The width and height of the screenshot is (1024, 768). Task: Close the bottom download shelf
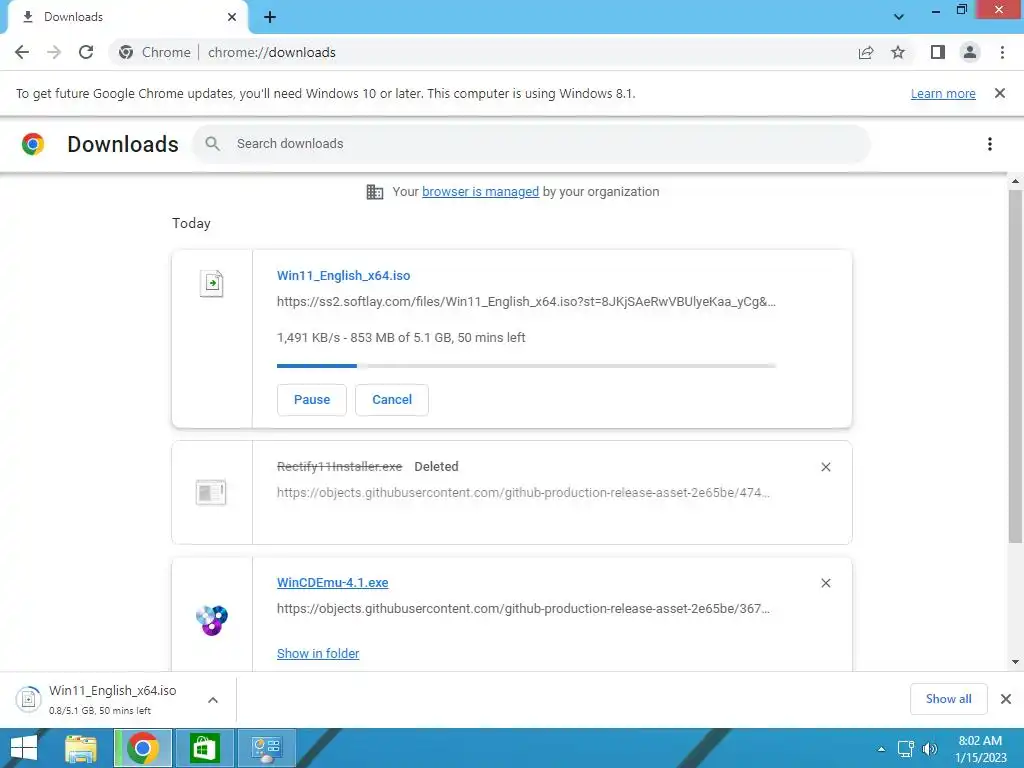coord(1006,699)
